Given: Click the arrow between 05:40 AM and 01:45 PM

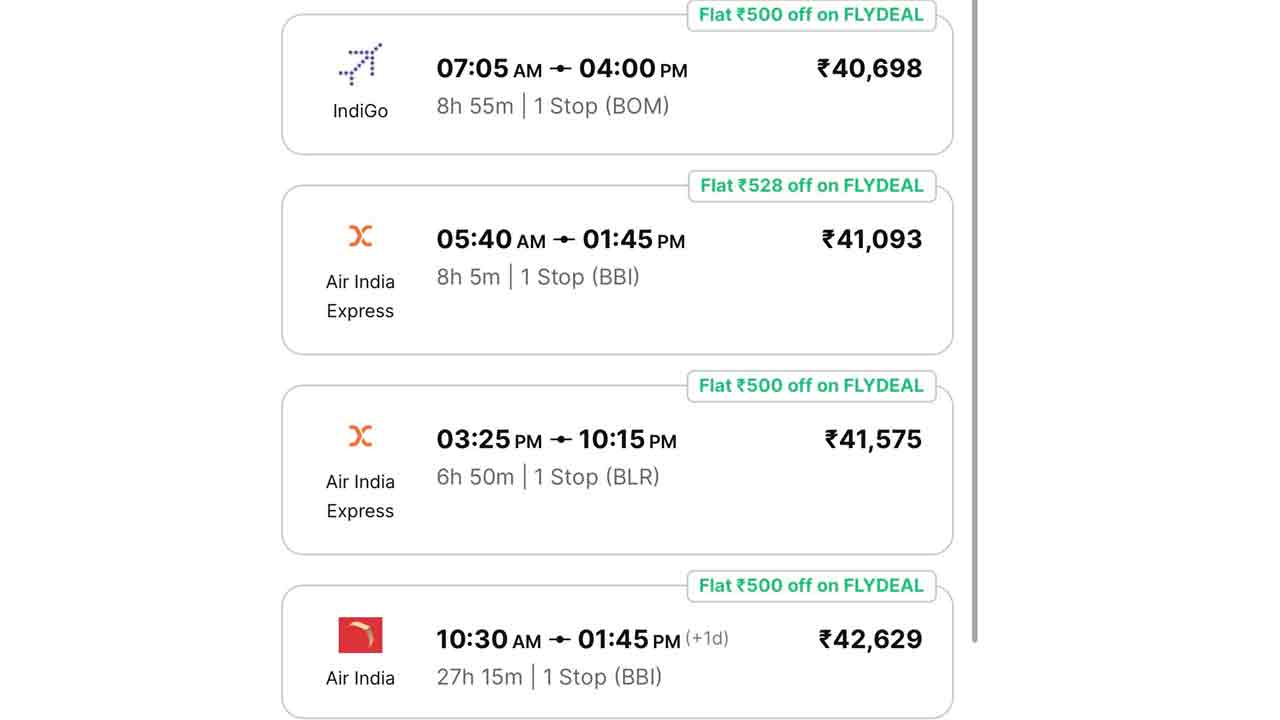Looking at the screenshot, I should [x=565, y=240].
